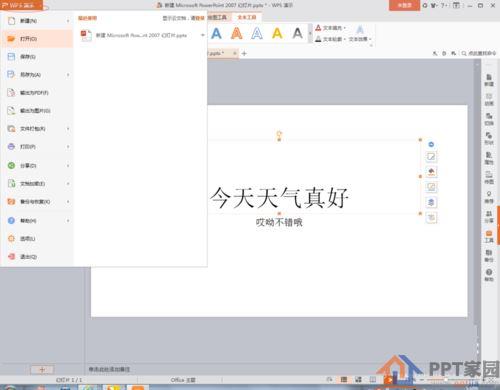Select Save (保存) in the file menu

pos(37,57)
